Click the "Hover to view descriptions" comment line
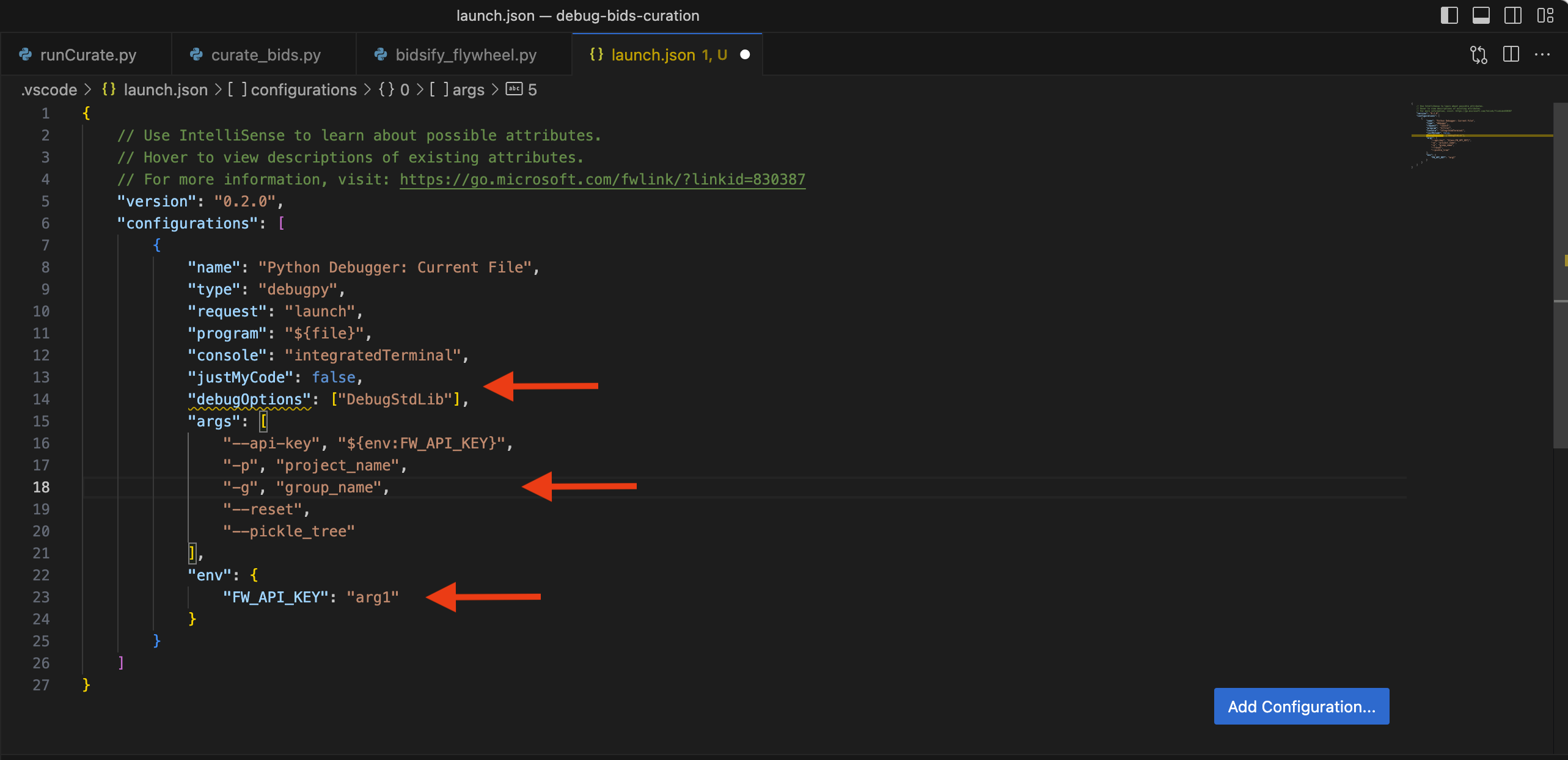Image resolution: width=1568 pixels, height=760 pixels. [x=351, y=157]
